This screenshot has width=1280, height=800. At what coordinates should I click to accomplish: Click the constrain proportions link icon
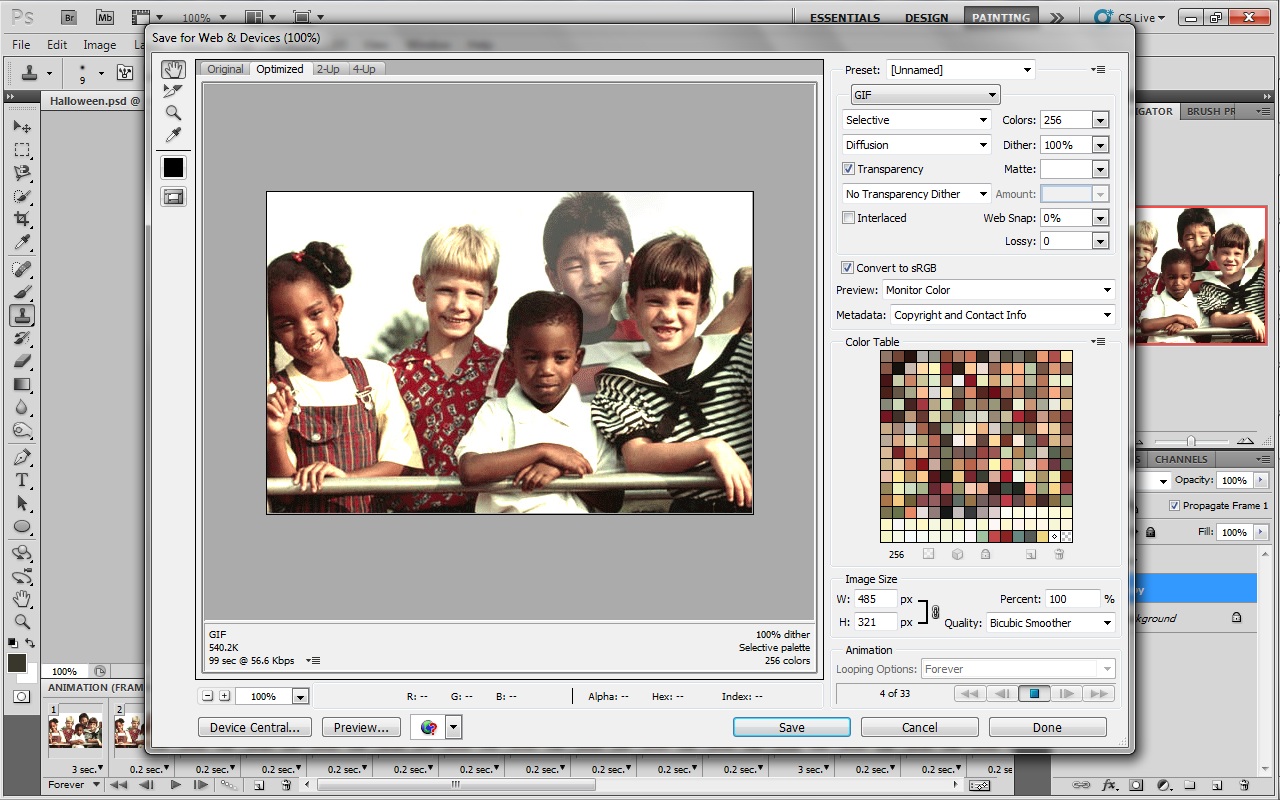(x=935, y=612)
